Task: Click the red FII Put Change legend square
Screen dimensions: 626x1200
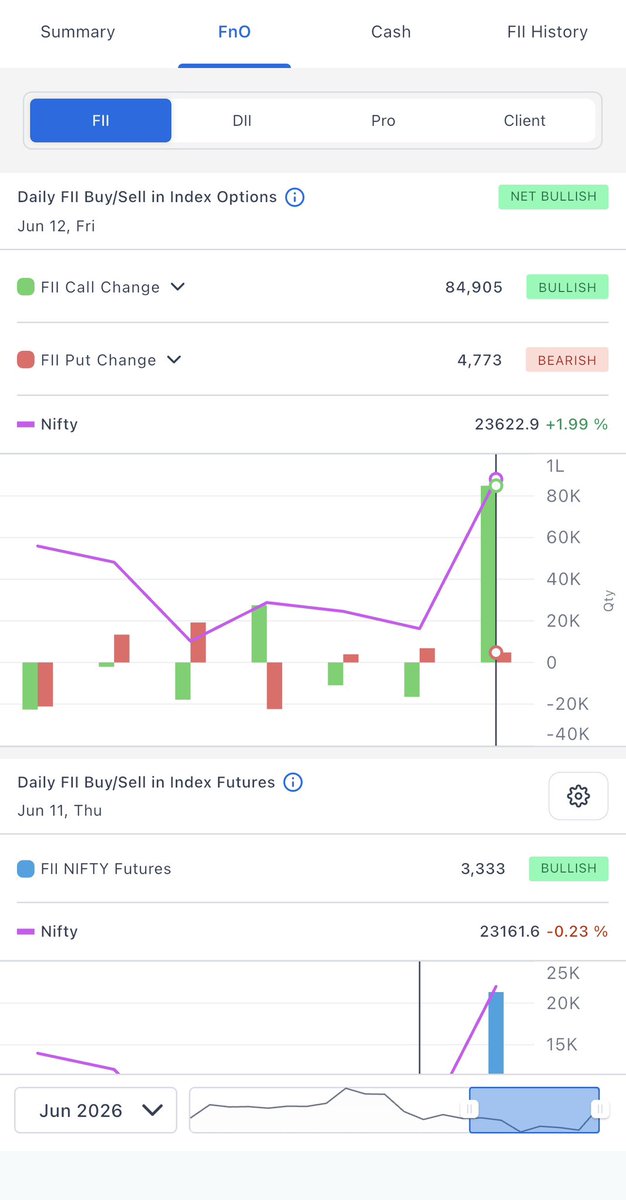Action: coord(26,360)
